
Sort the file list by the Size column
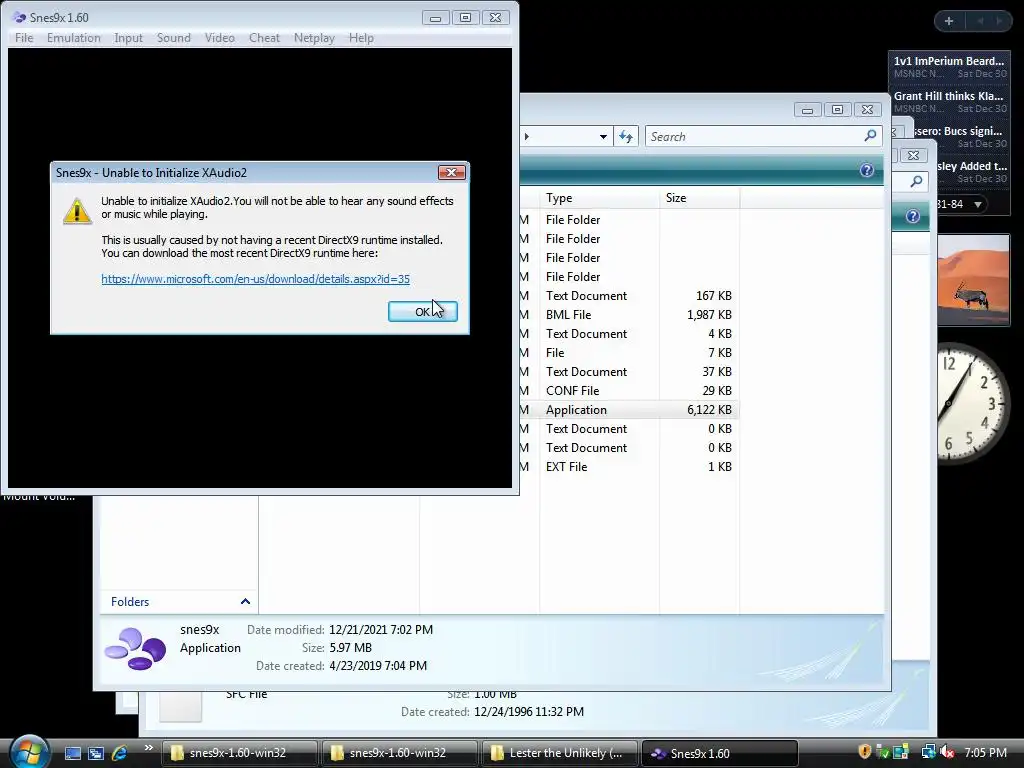pos(699,198)
